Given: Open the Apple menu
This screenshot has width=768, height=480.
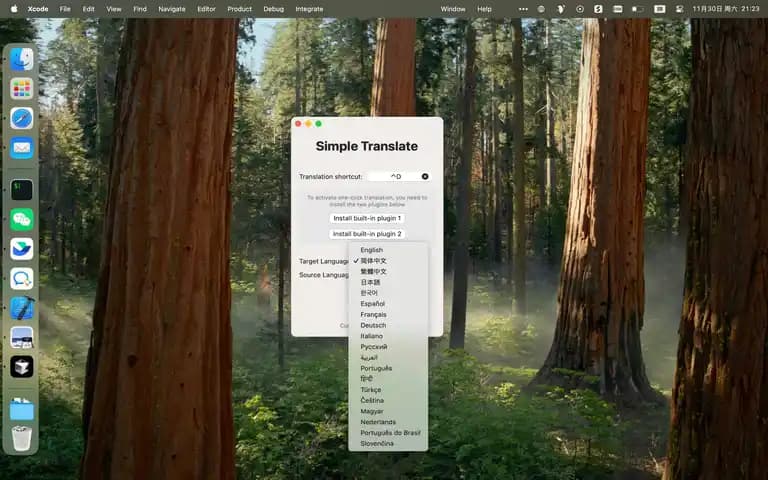Looking at the screenshot, I should click(14, 9).
